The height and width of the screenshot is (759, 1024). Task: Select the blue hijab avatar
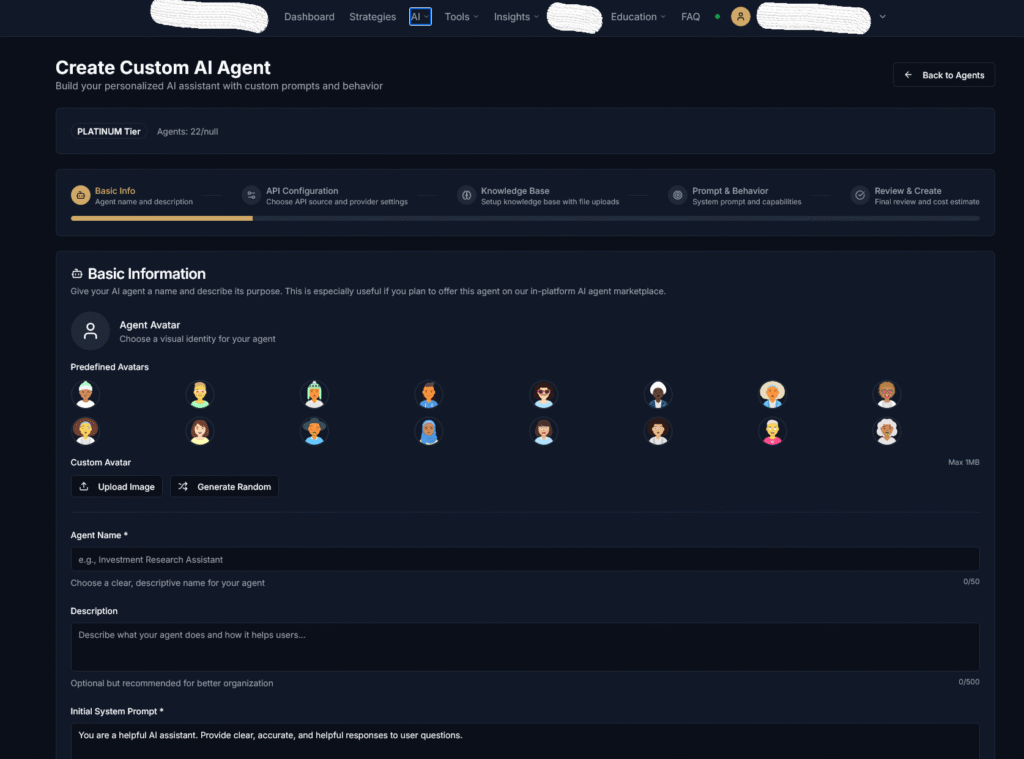(429, 432)
